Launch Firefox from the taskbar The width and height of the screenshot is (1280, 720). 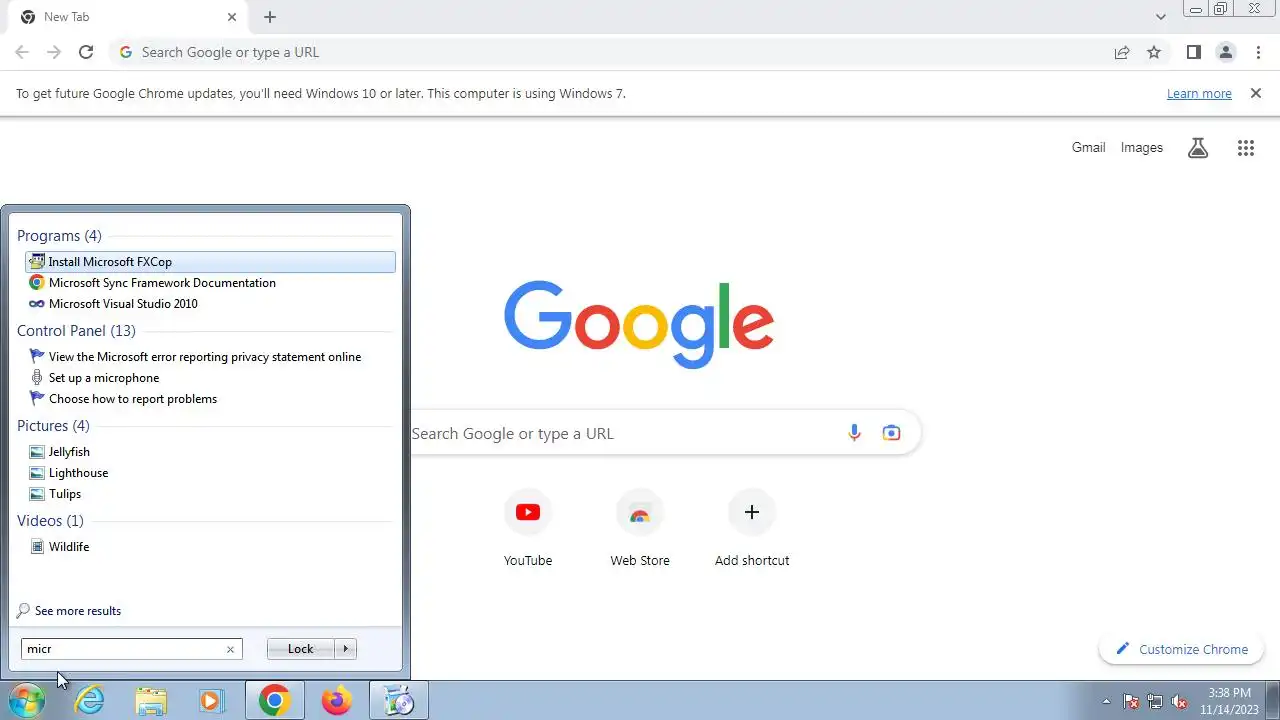pyautogui.click(x=336, y=700)
